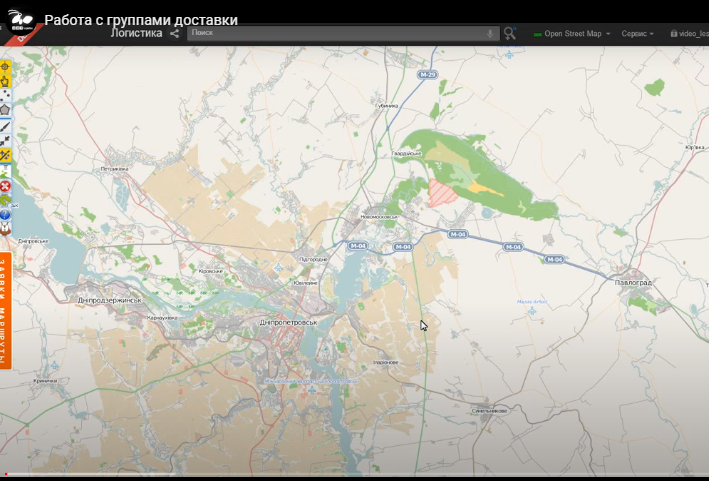The width and height of the screenshot is (709, 481).
Task: Click the magnifier search button
Action: click(x=510, y=33)
